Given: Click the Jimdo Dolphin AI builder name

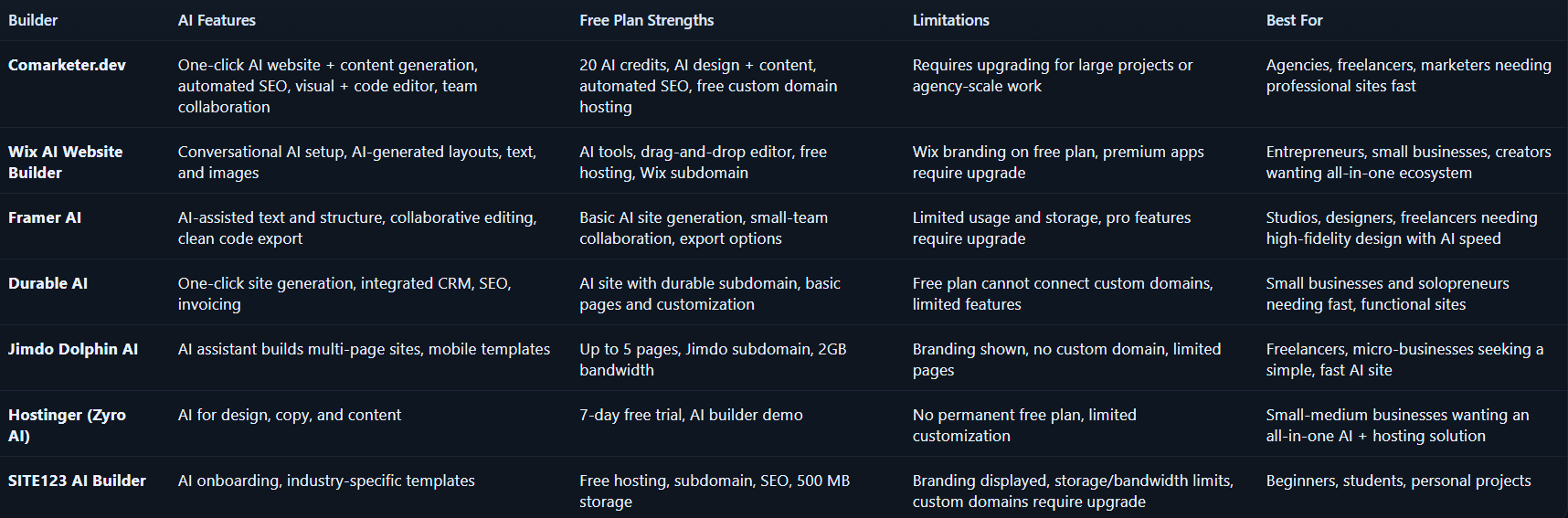Looking at the screenshot, I should coord(73,349).
